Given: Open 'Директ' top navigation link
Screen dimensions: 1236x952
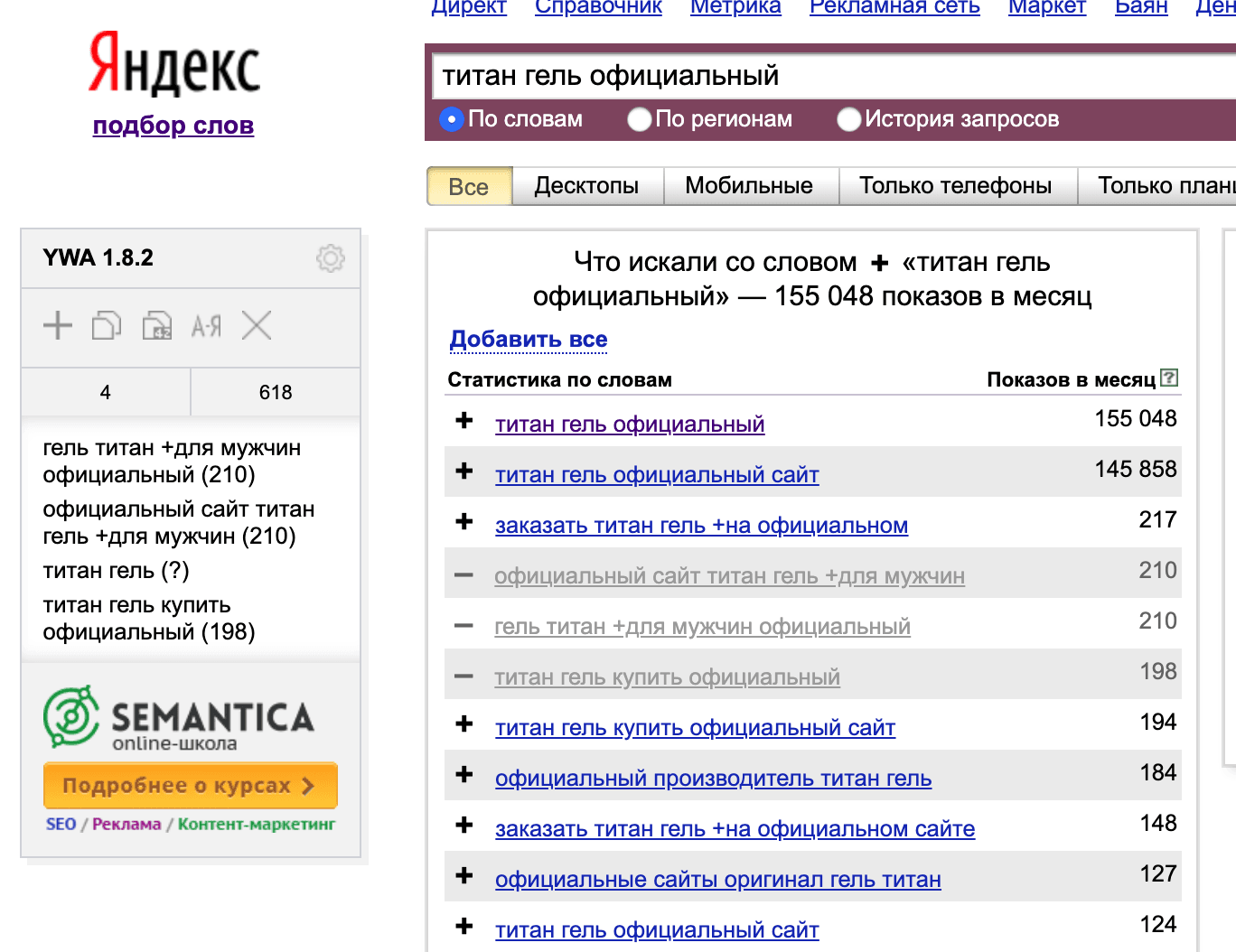Looking at the screenshot, I should pyautogui.click(x=469, y=7).
